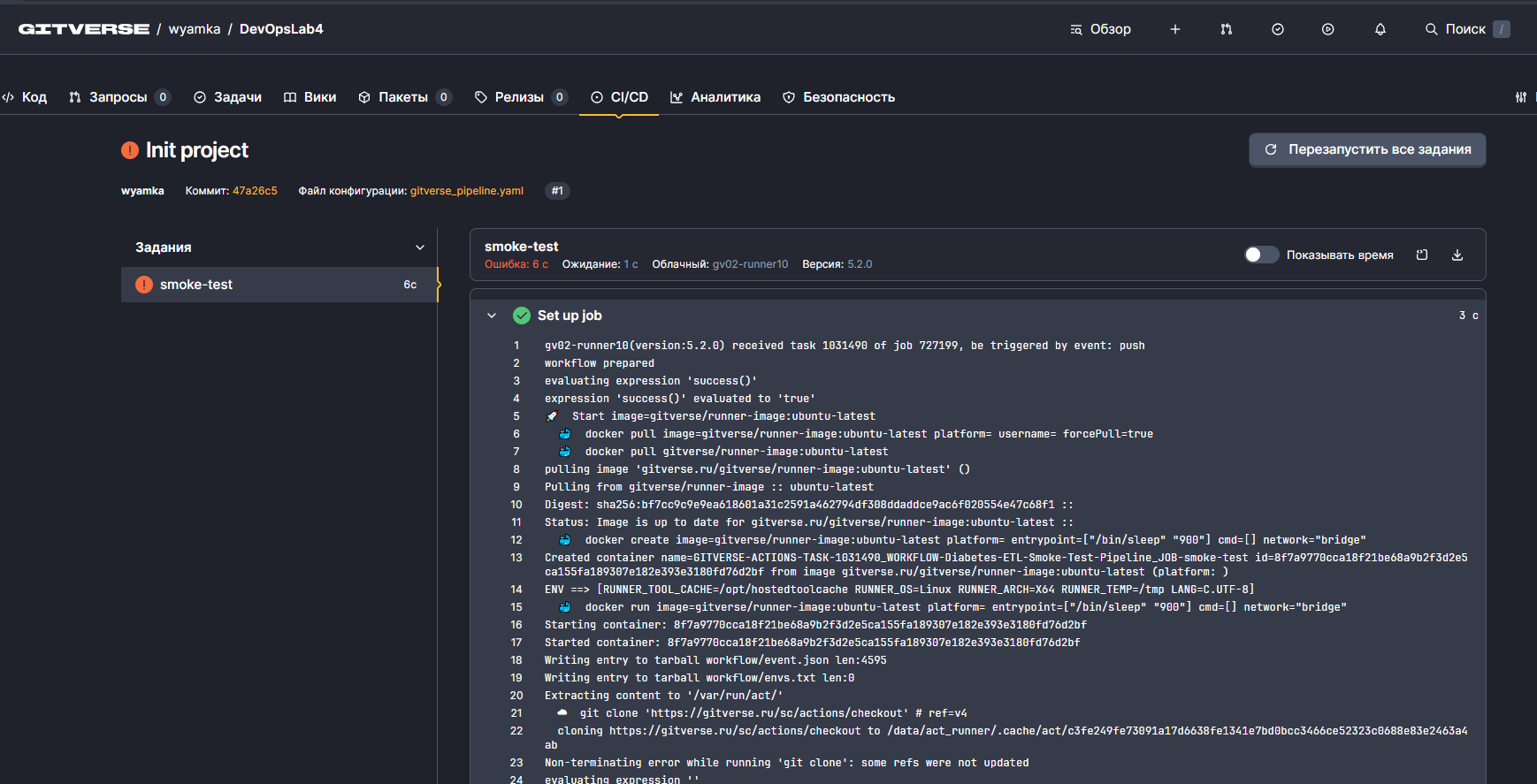Click the GitVerse logo
Screen dimensions: 1537x784
point(84,29)
